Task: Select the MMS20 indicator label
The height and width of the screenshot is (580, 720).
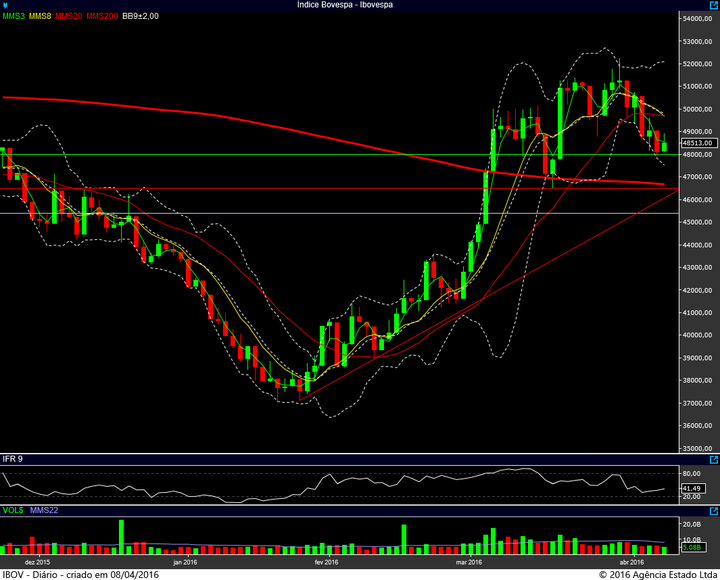Action: (x=69, y=16)
